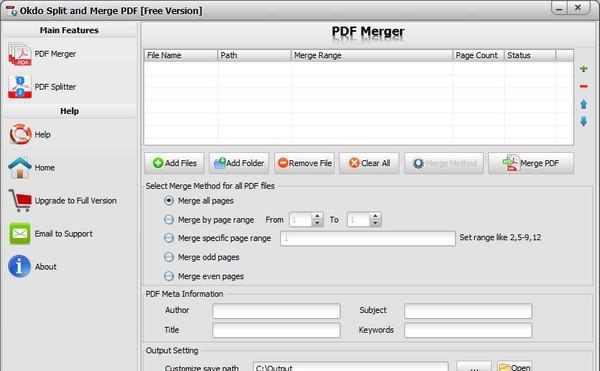The width and height of the screenshot is (600, 371).
Task: Click the Title input field
Action: (x=276, y=330)
